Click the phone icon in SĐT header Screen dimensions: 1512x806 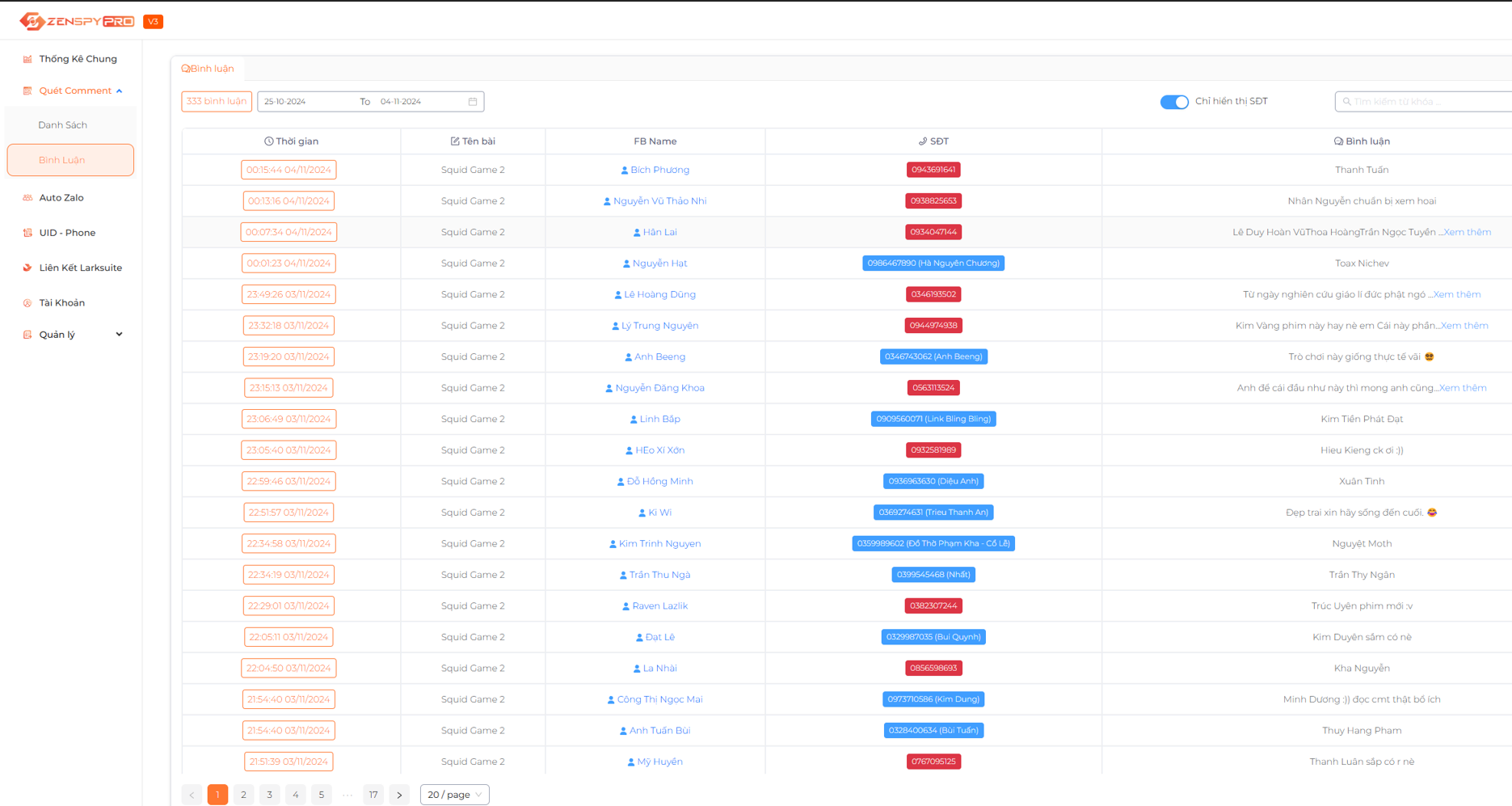coord(923,141)
